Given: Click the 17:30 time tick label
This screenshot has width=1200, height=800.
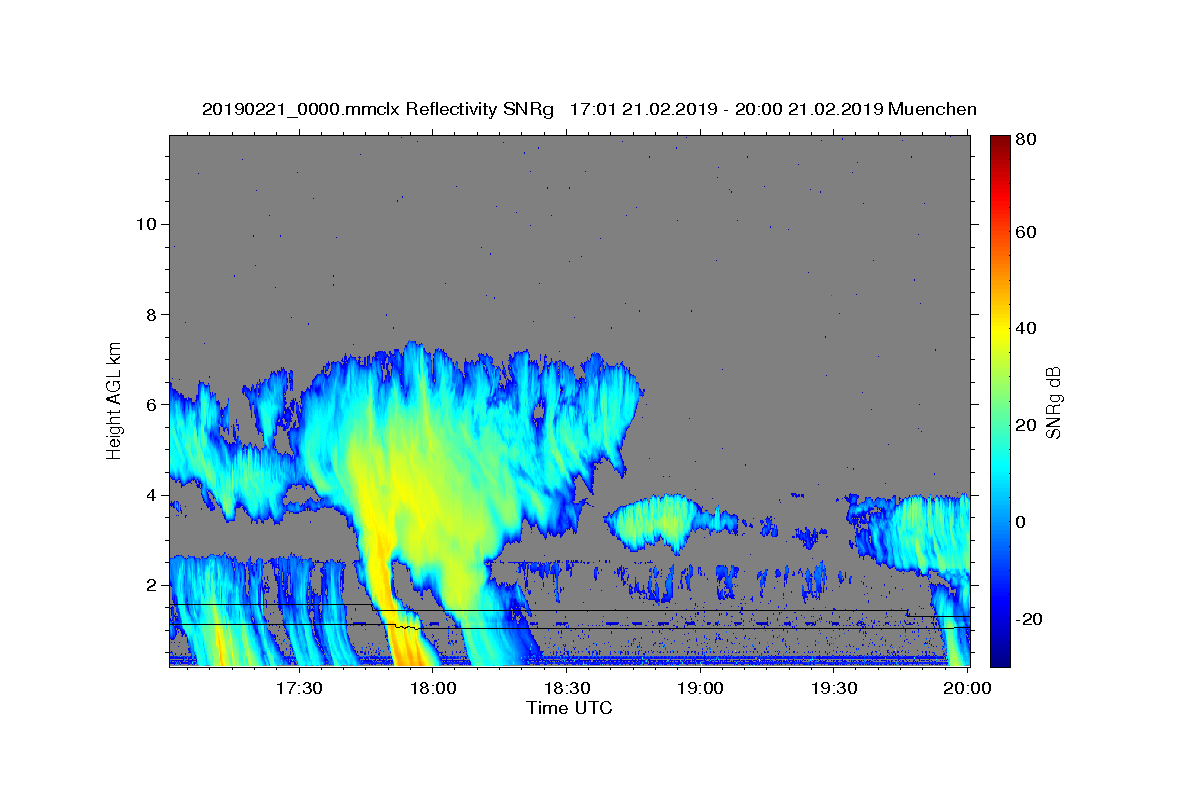Looking at the screenshot, I should [300, 688].
